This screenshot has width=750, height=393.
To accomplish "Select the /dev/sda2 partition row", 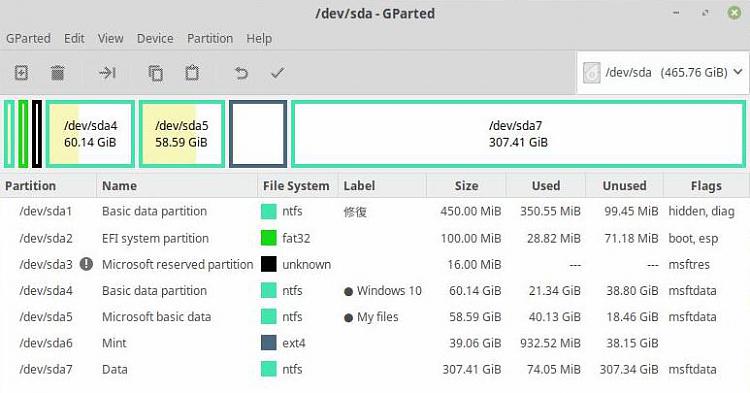I will pyautogui.click(x=375, y=238).
